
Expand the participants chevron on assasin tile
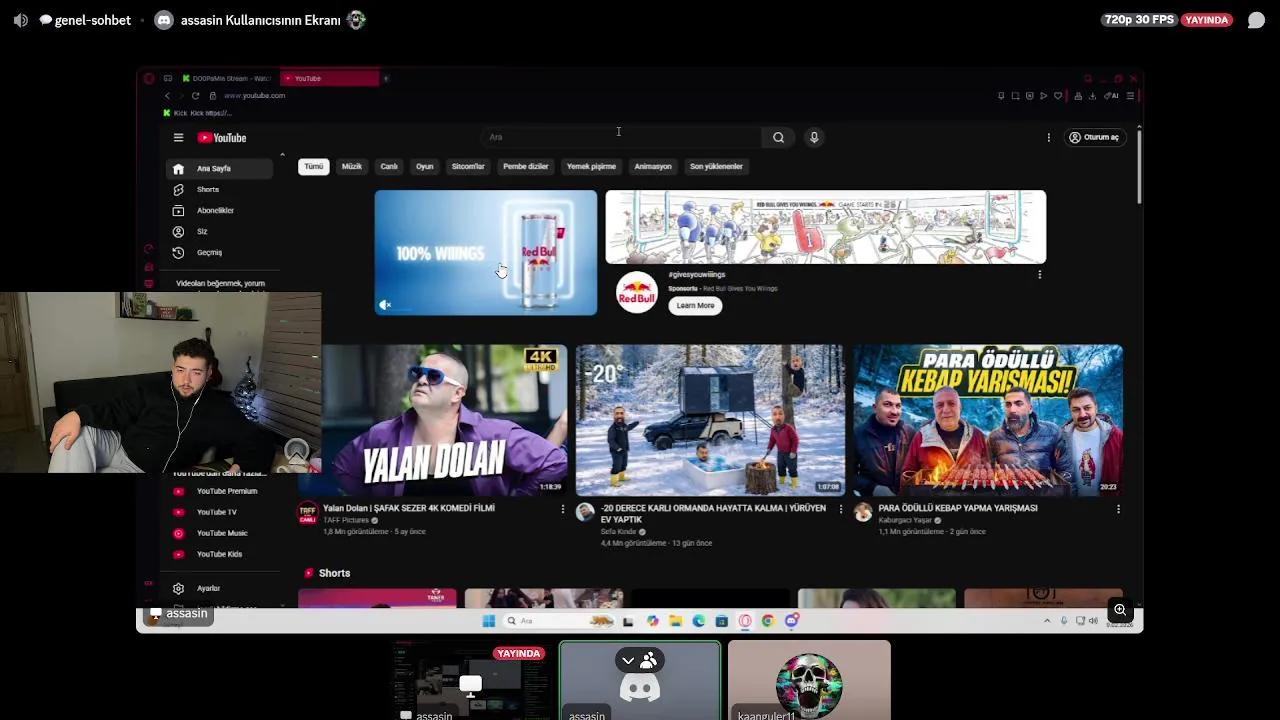(x=628, y=660)
